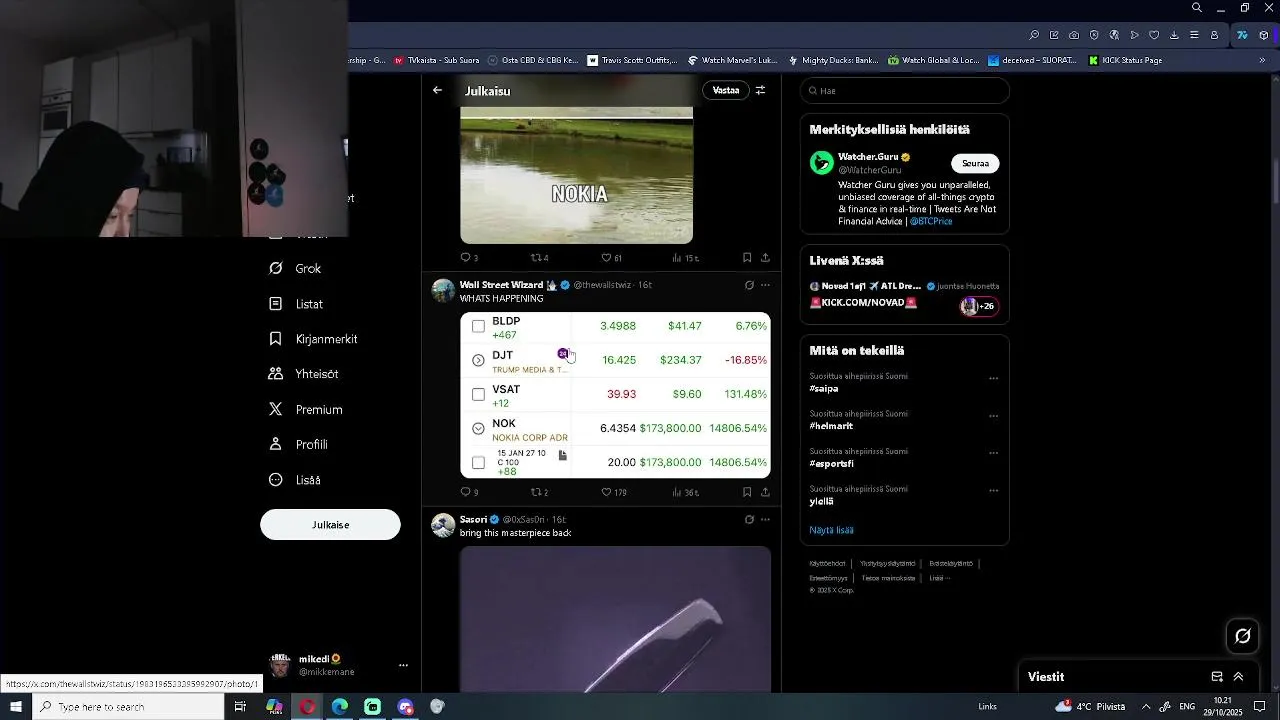Viewport: 1280px width, 720px height.
Task: Click the Hae search field
Action: click(x=904, y=90)
